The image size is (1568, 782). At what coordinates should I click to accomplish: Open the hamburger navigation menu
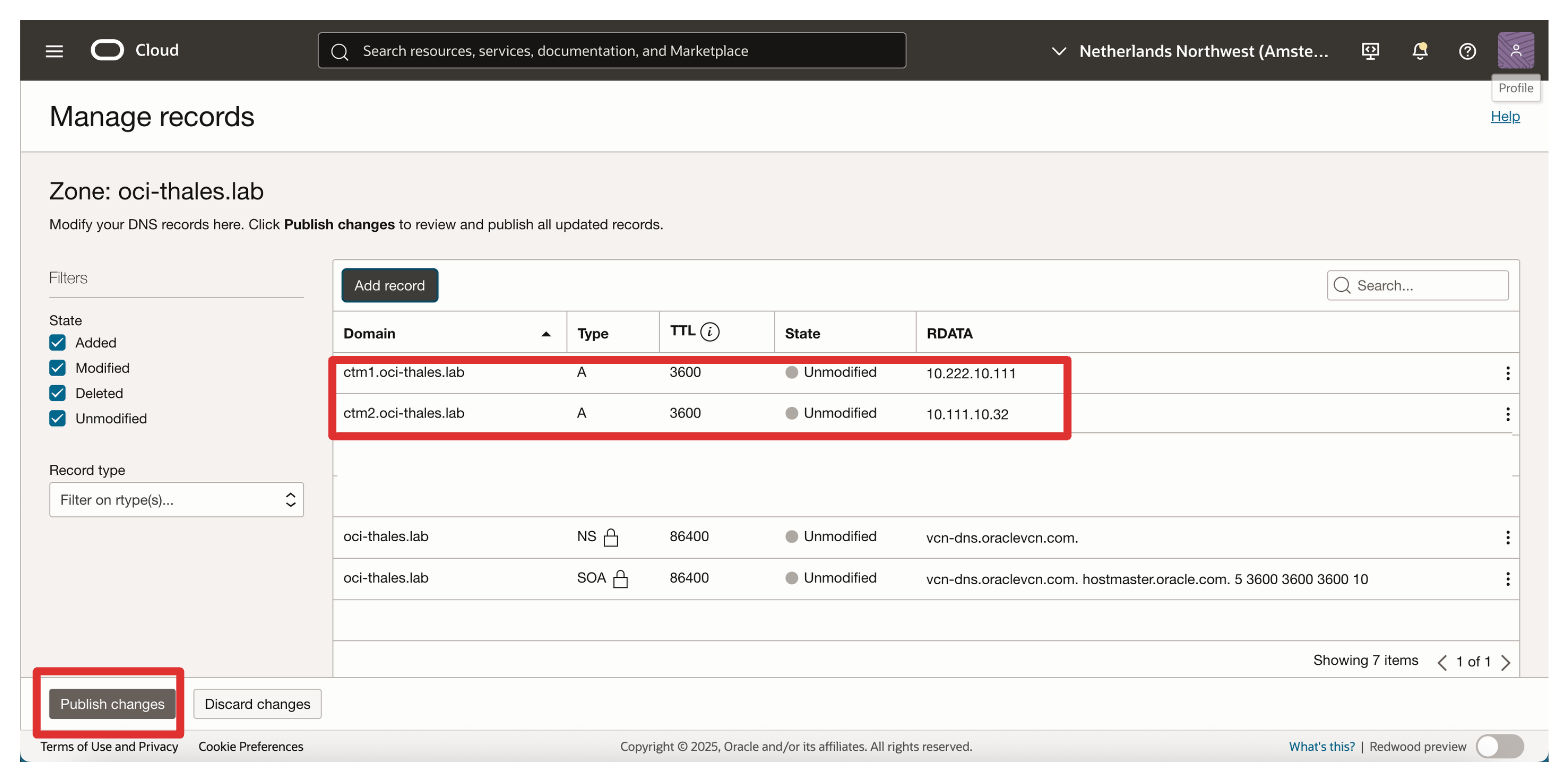(x=54, y=51)
